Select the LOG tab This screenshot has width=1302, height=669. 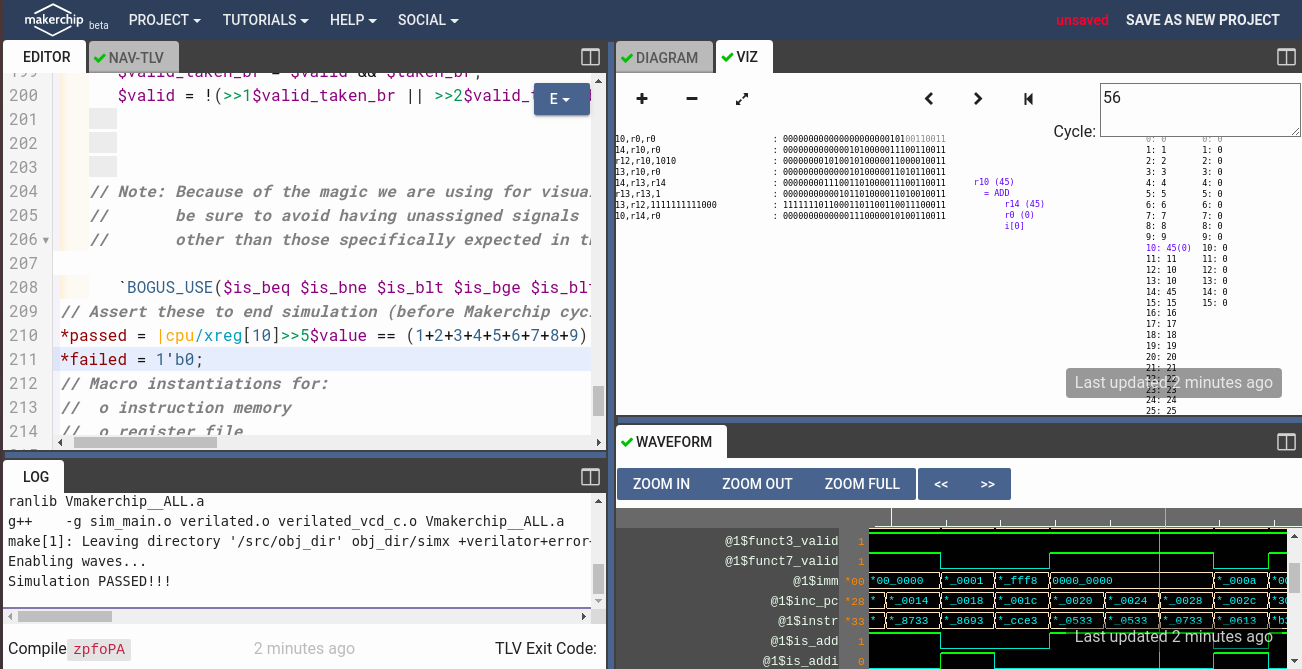(36, 477)
